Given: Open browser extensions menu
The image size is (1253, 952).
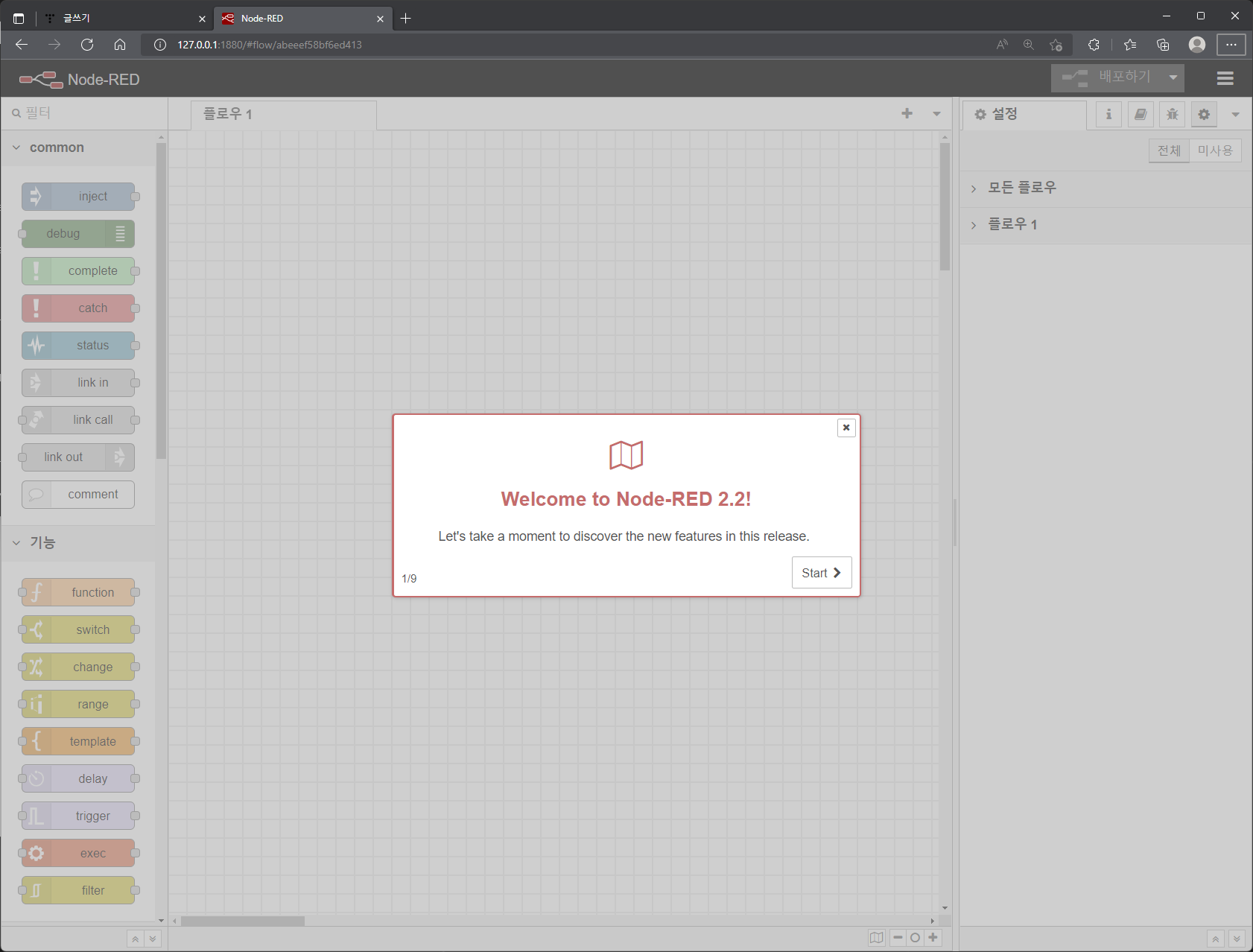Looking at the screenshot, I should pos(1094,45).
